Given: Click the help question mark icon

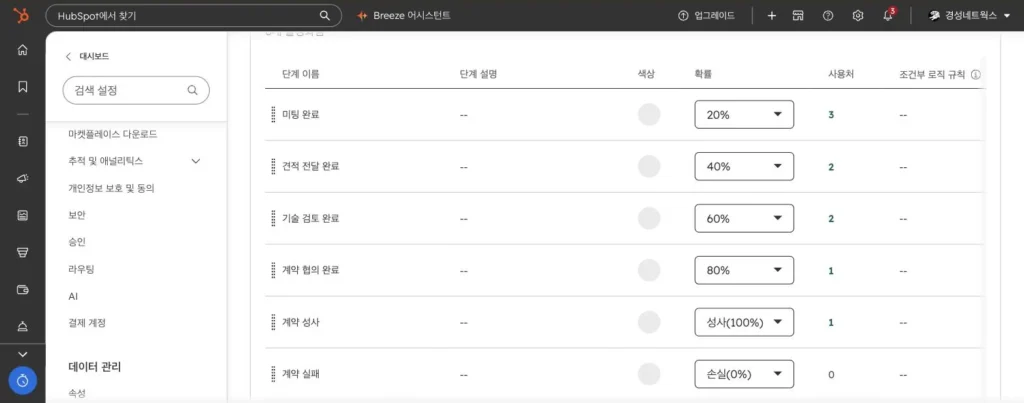Looking at the screenshot, I should pyautogui.click(x=828, y=16).
